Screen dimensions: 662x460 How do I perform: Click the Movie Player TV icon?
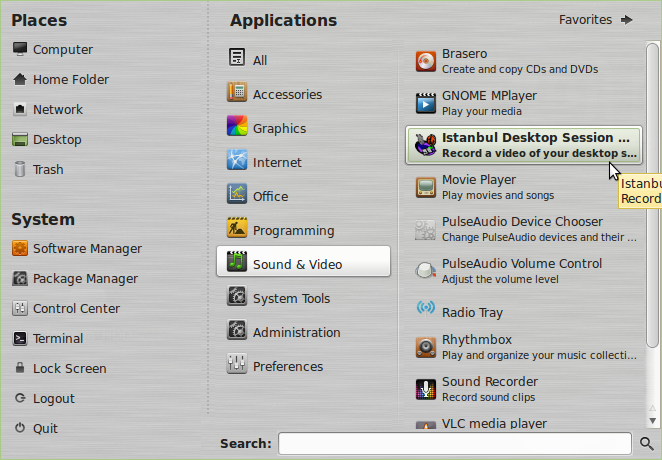(x=426, y=187)
